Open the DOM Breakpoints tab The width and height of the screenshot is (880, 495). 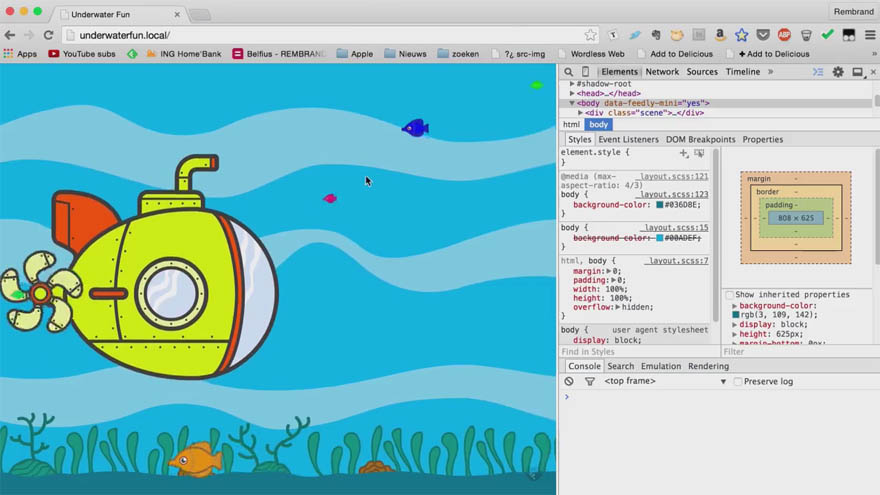(700, 139)
